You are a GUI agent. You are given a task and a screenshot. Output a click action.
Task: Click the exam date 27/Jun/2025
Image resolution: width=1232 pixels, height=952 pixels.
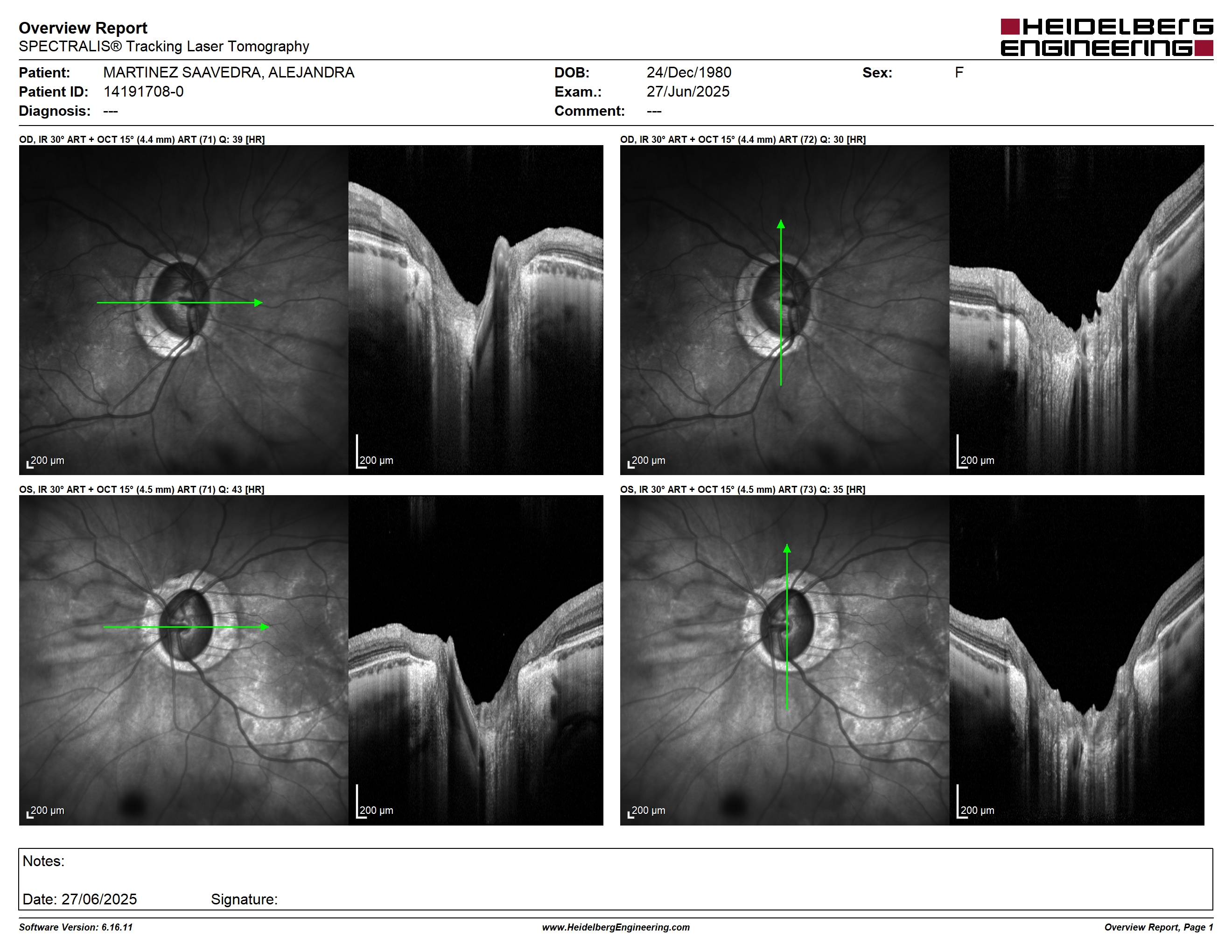(688, 91)
